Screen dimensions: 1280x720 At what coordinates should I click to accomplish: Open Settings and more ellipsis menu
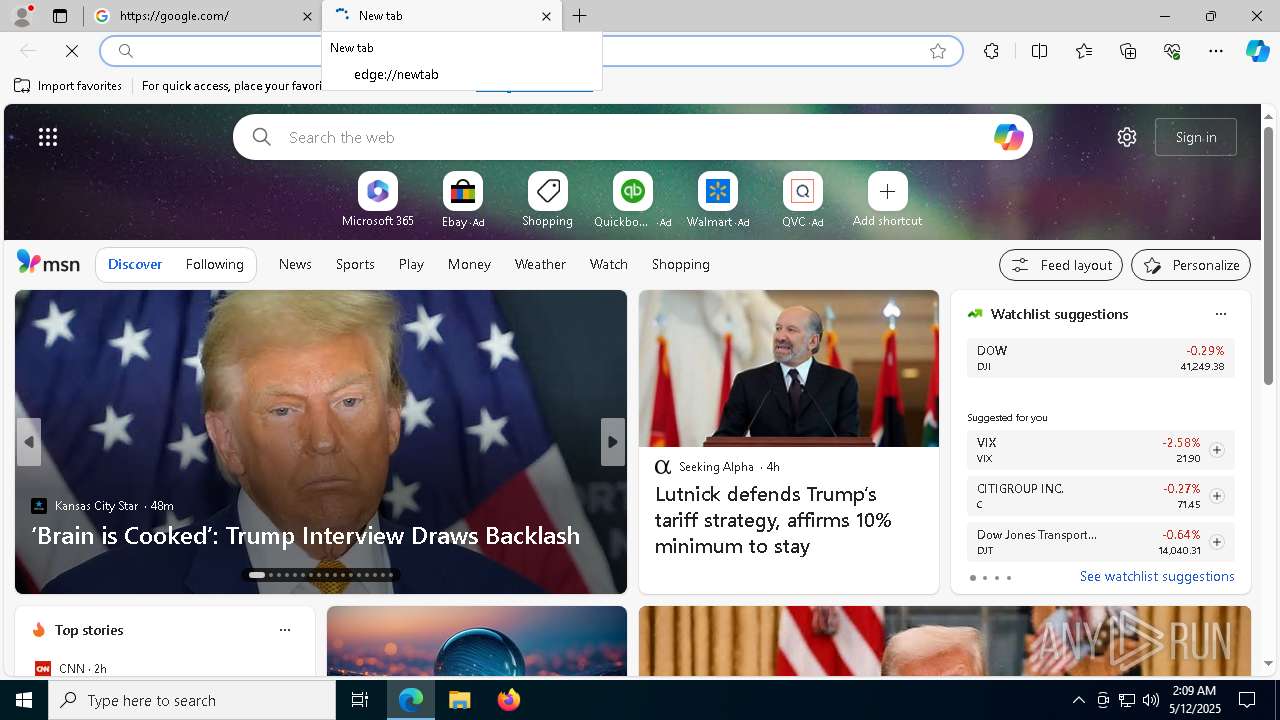click(1216, 51)
